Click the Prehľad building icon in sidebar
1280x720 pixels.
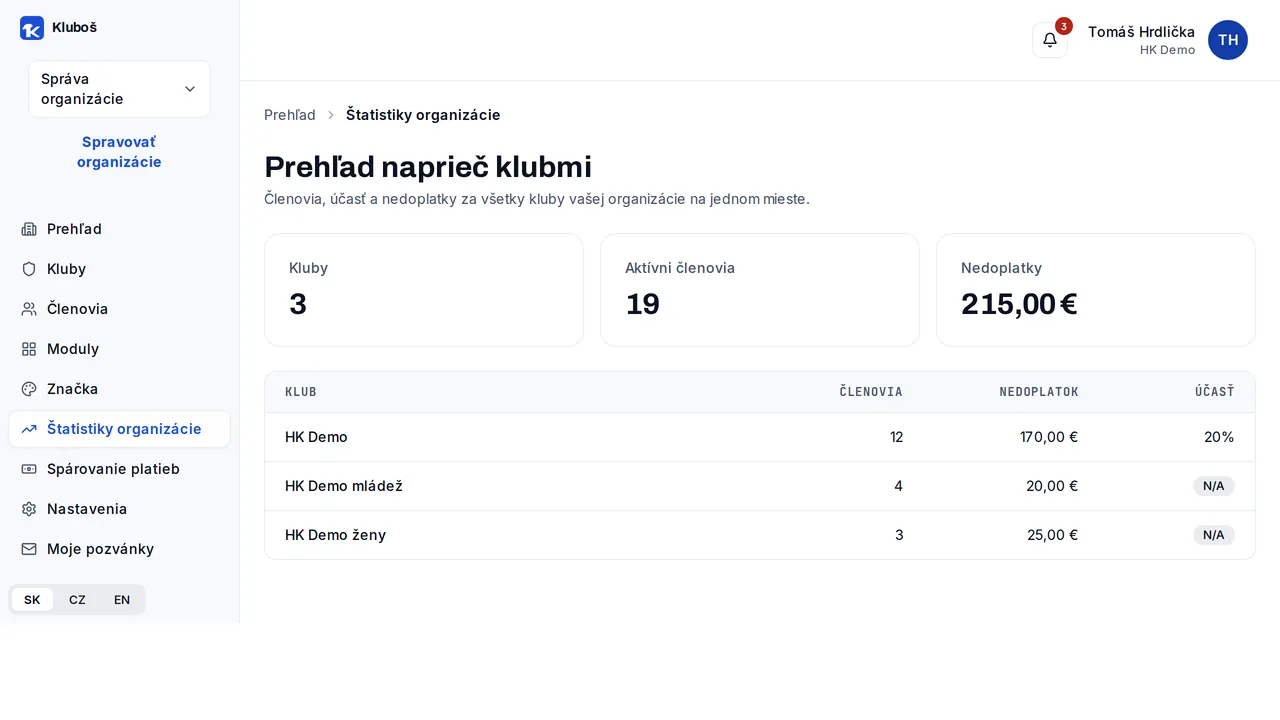click(29, 229)
